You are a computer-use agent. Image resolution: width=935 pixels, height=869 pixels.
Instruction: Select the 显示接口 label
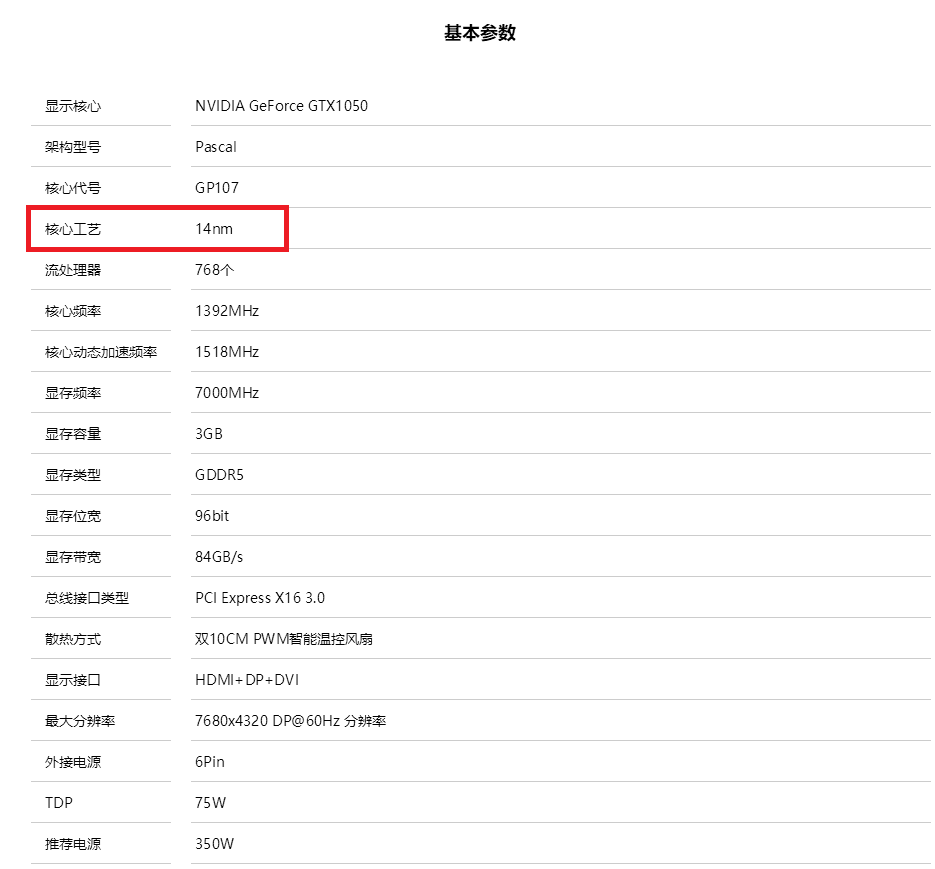tap(73, 681)
